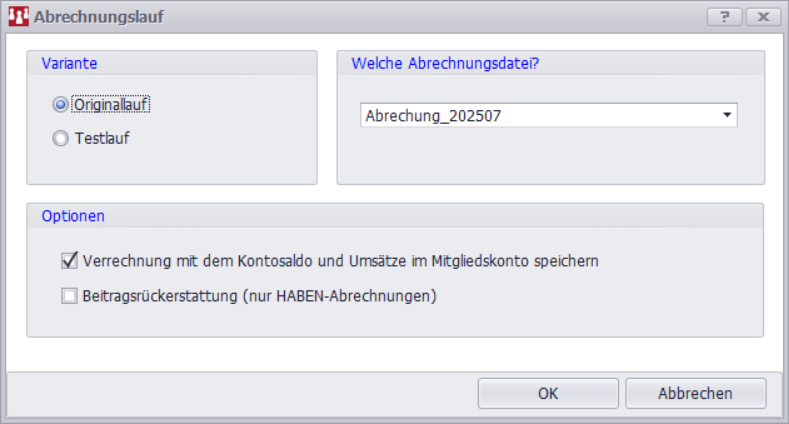Enable the Beitragsrückerstattung checkbox
This screenshot has height=424, width=789.
pos(69,296)
